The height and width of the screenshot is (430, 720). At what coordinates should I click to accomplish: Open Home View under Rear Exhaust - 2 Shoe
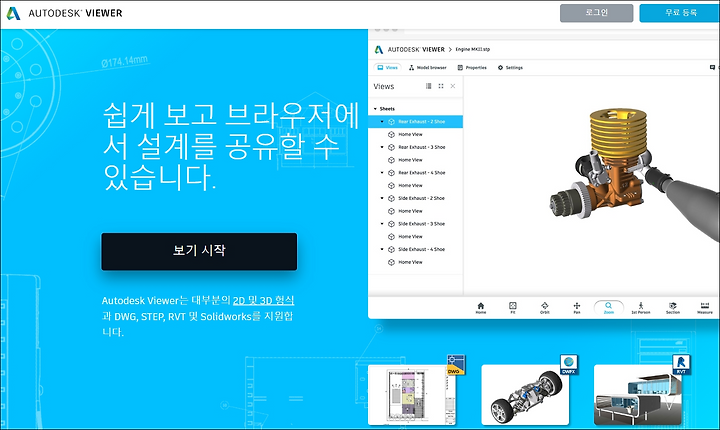[411, 135]
